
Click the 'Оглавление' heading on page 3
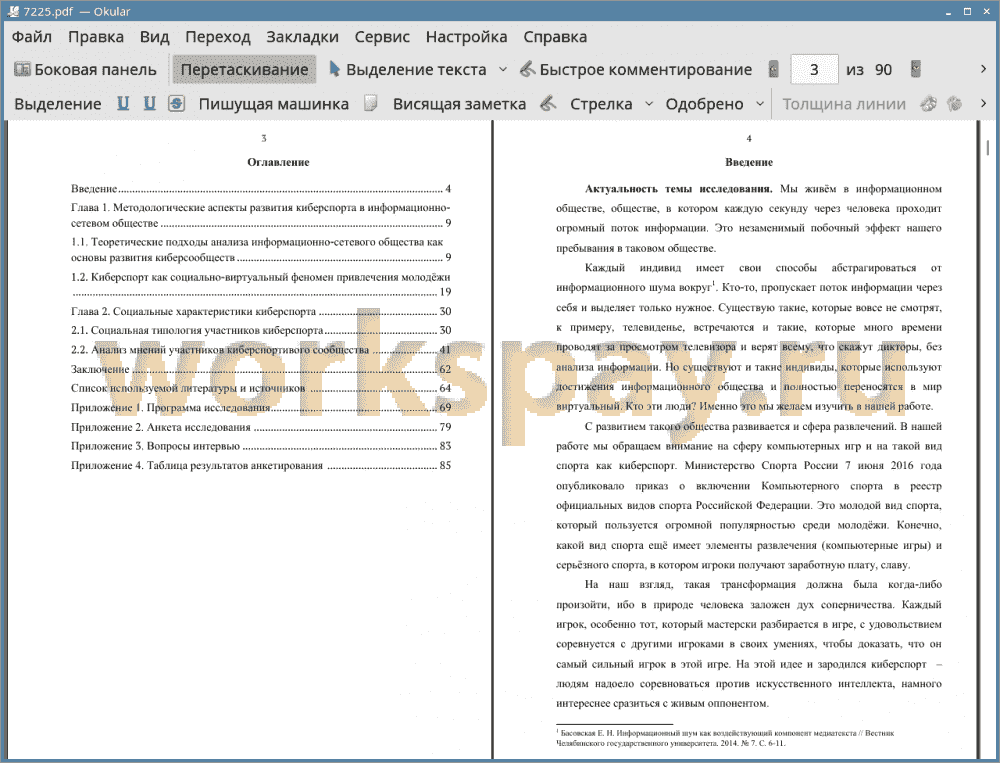pos(278,162)
